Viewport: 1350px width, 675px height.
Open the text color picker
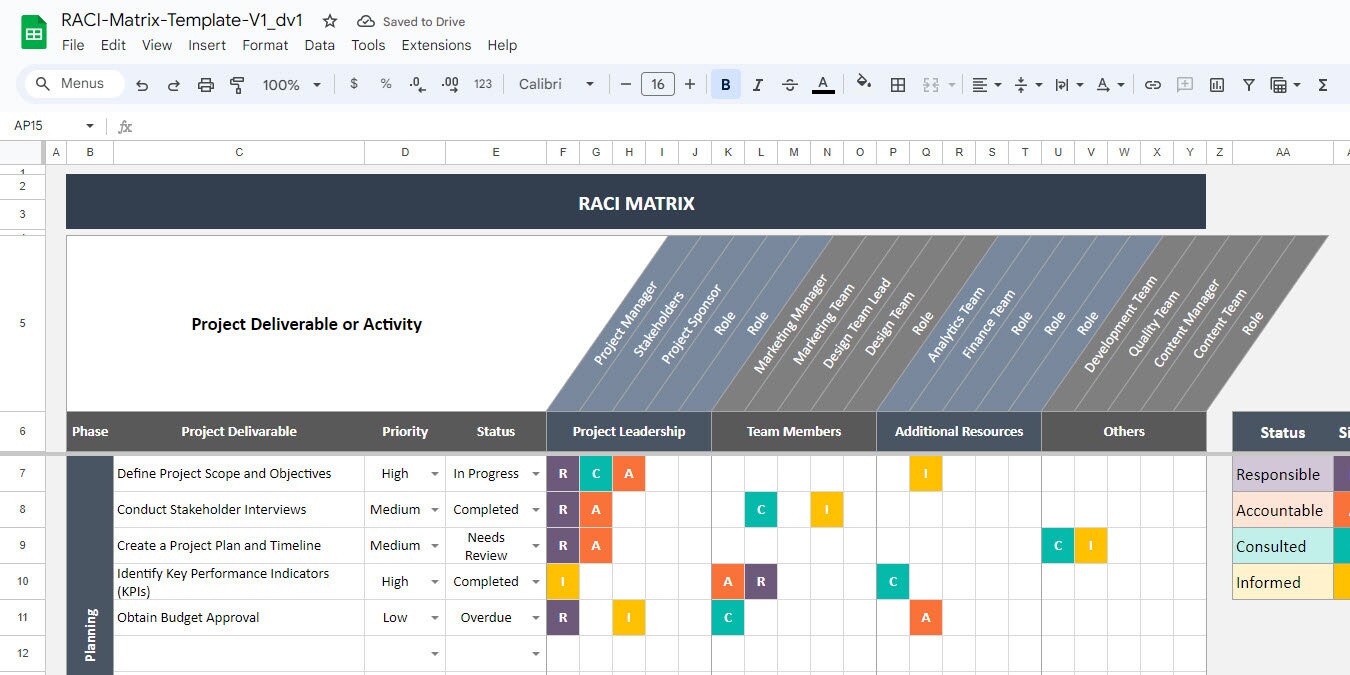[823, 84]
